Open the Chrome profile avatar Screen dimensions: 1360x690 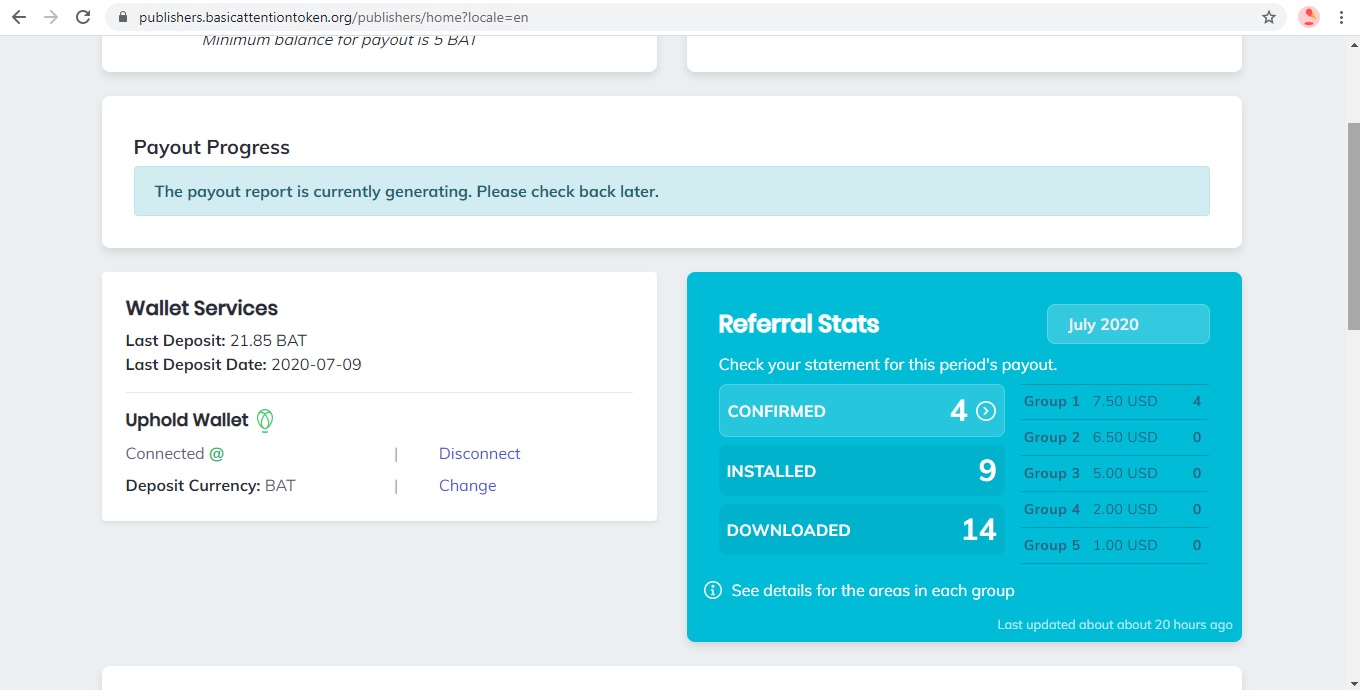pyautogui.click(x=1308, y=17)
